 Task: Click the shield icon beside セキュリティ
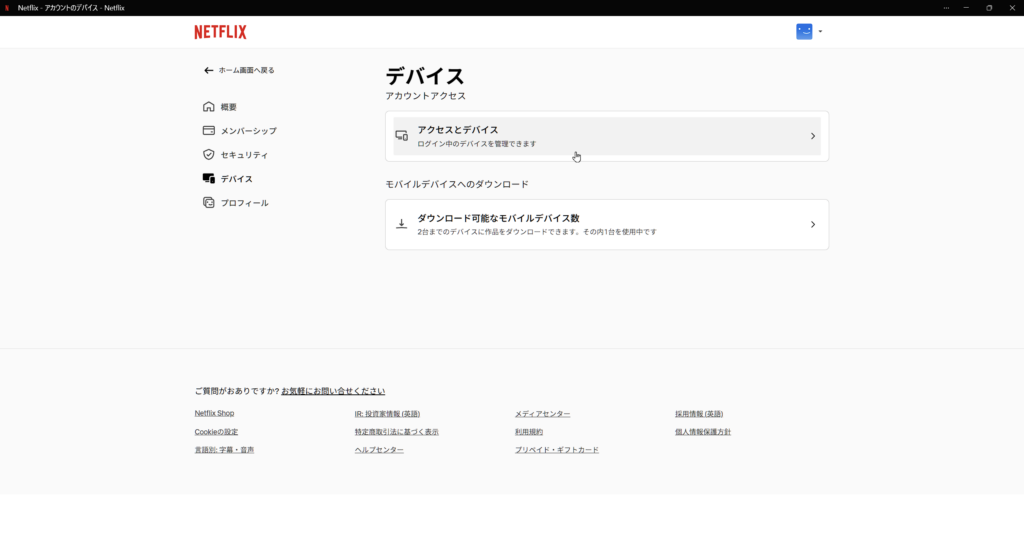tap(208, 155)
